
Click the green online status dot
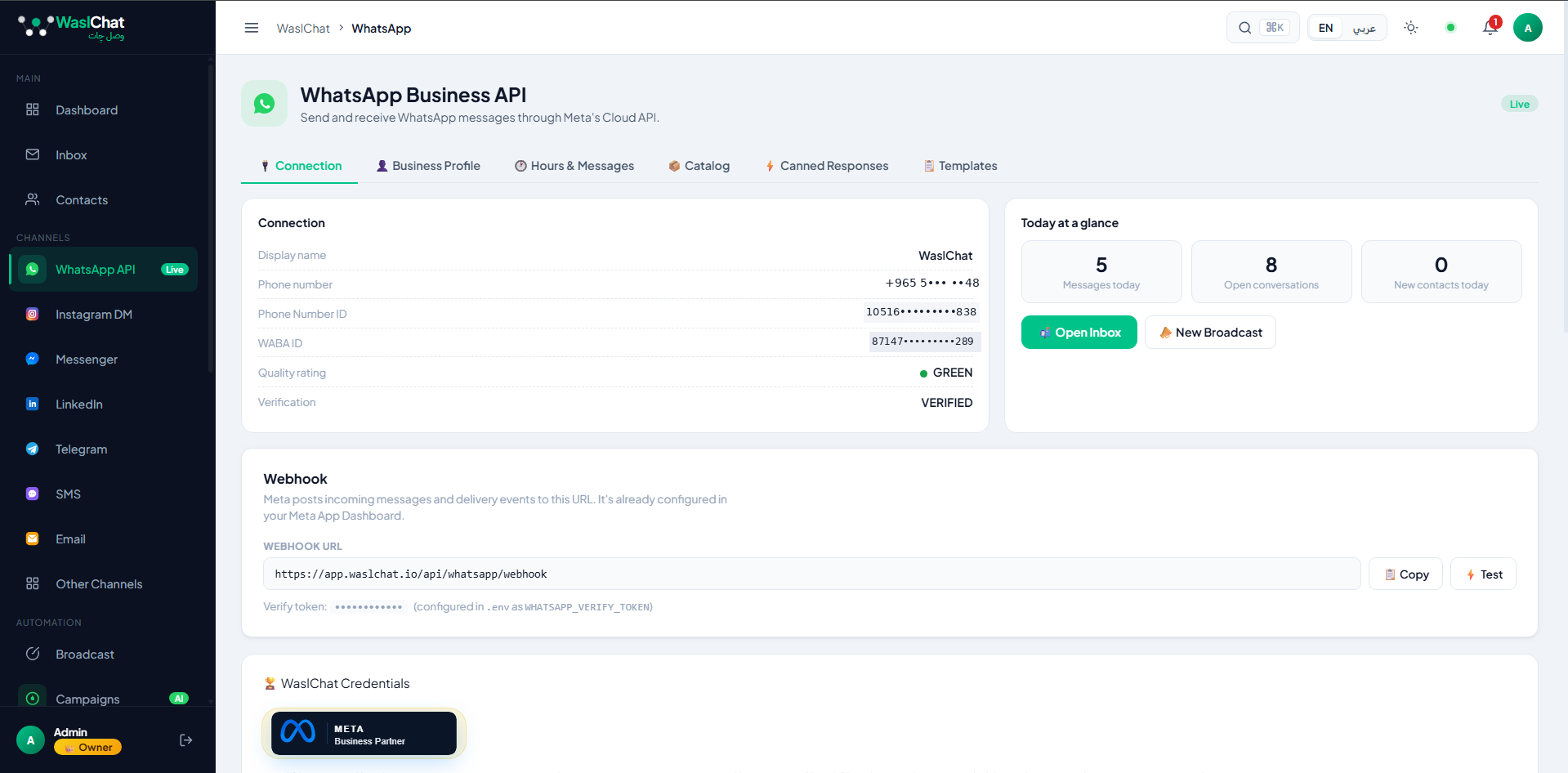[1451, 28]
